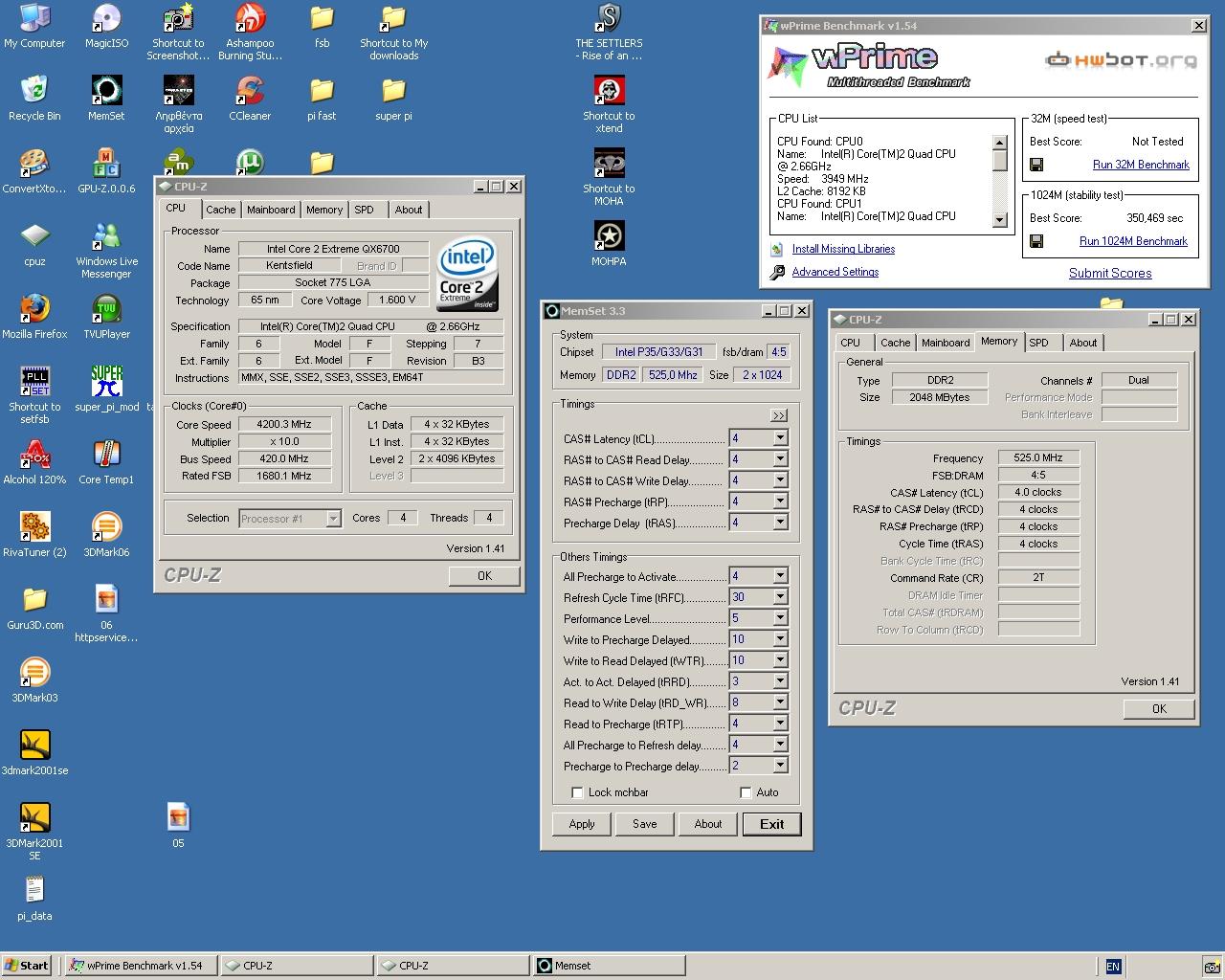Toggle the Auto checkbox in MemSet
This screenshot has height=980, width=1225.
pyautogui.click(x=746, y=792)
